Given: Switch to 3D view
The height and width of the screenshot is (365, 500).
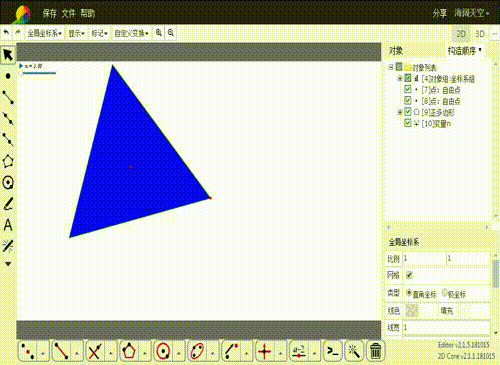Looking at the screenshot, I should [x=480, y=34].
